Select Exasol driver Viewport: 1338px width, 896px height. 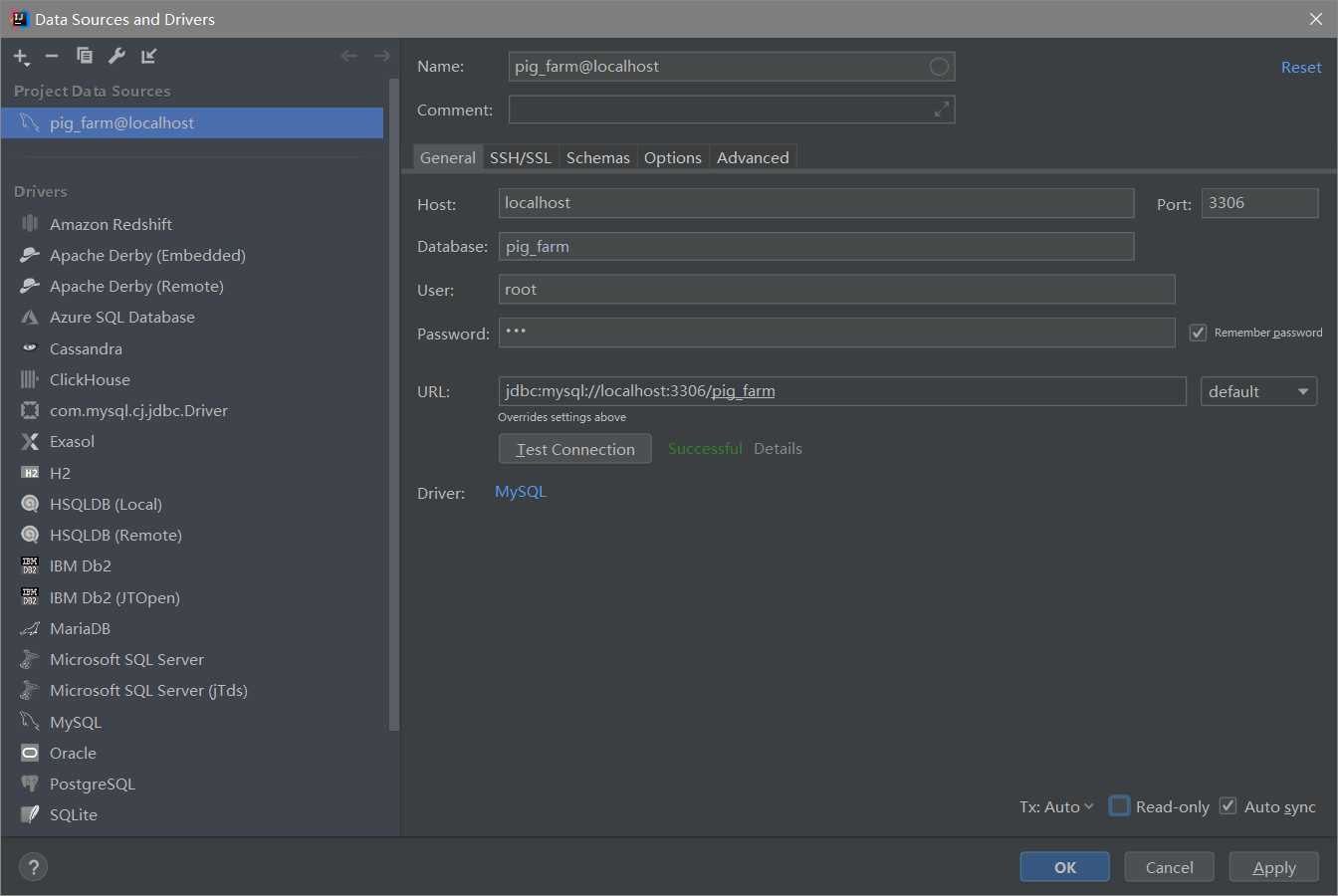192,441
